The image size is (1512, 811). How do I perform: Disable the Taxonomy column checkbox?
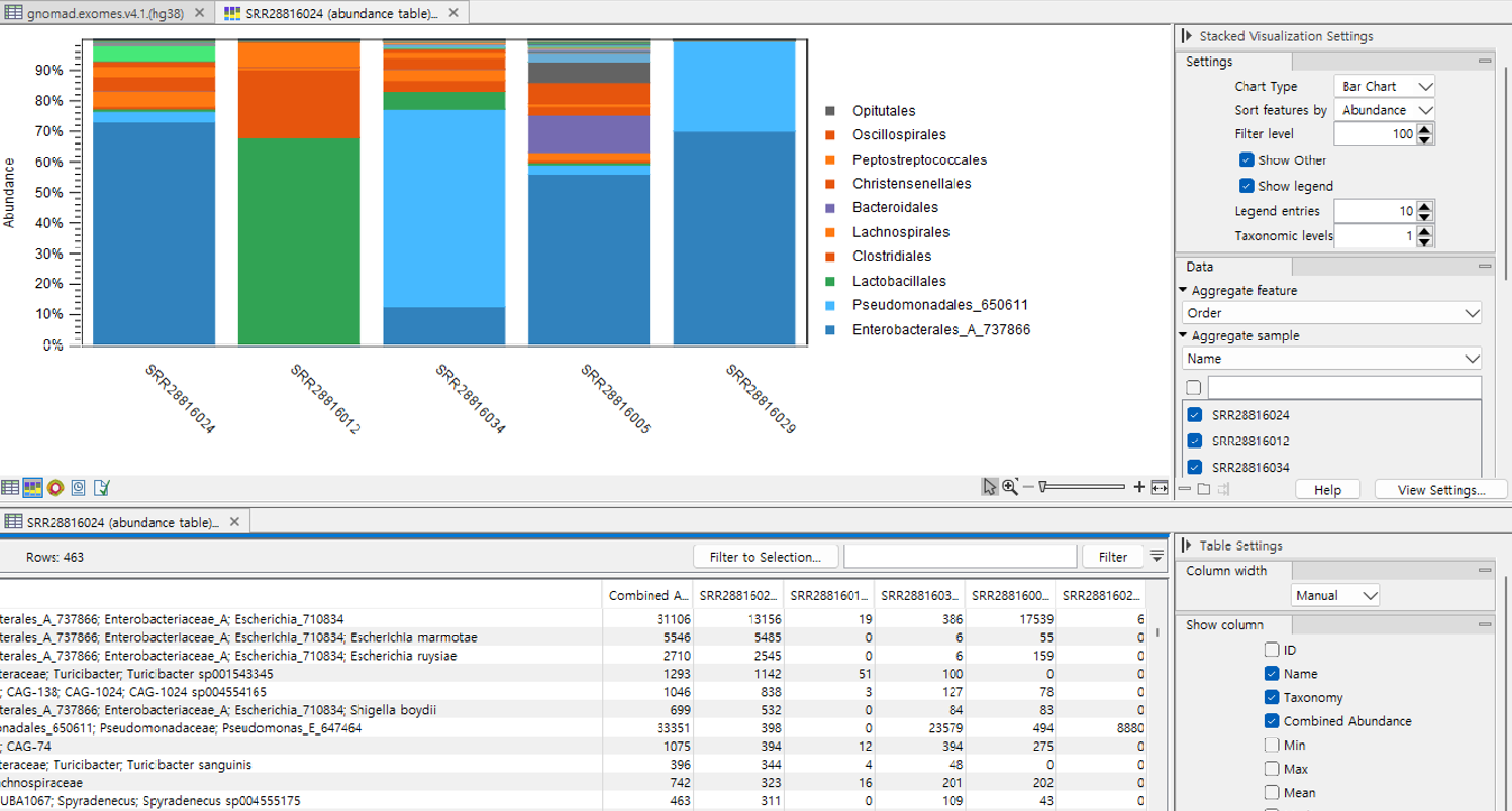[x=1271, y=697]
